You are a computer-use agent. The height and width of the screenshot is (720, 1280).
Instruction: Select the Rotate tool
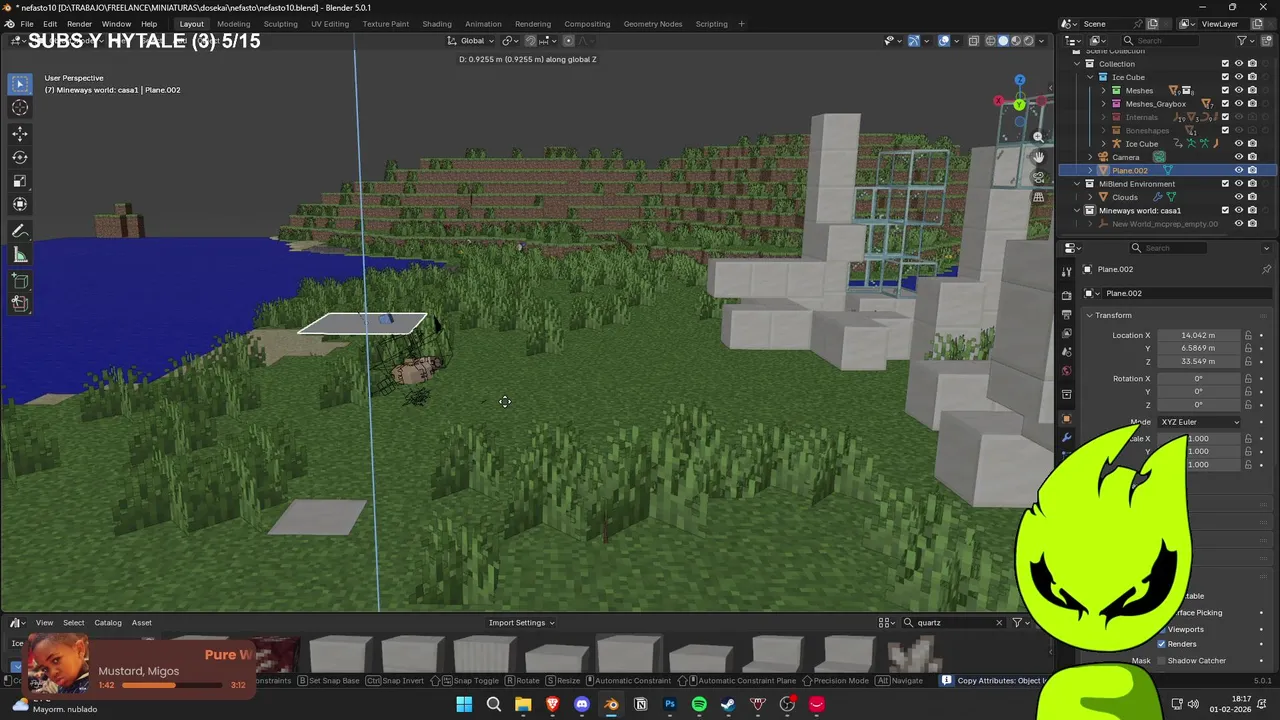coord(20,157)
